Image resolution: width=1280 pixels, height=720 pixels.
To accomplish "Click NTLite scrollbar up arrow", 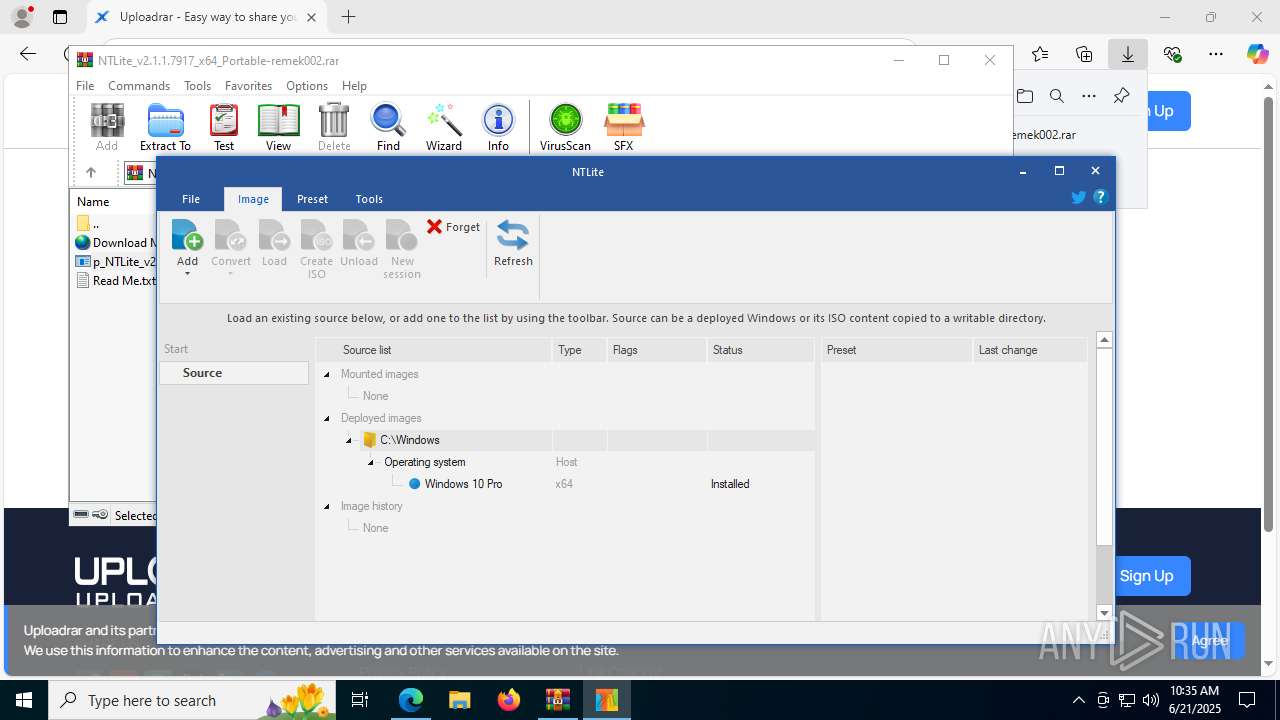I will point(1104,340).
